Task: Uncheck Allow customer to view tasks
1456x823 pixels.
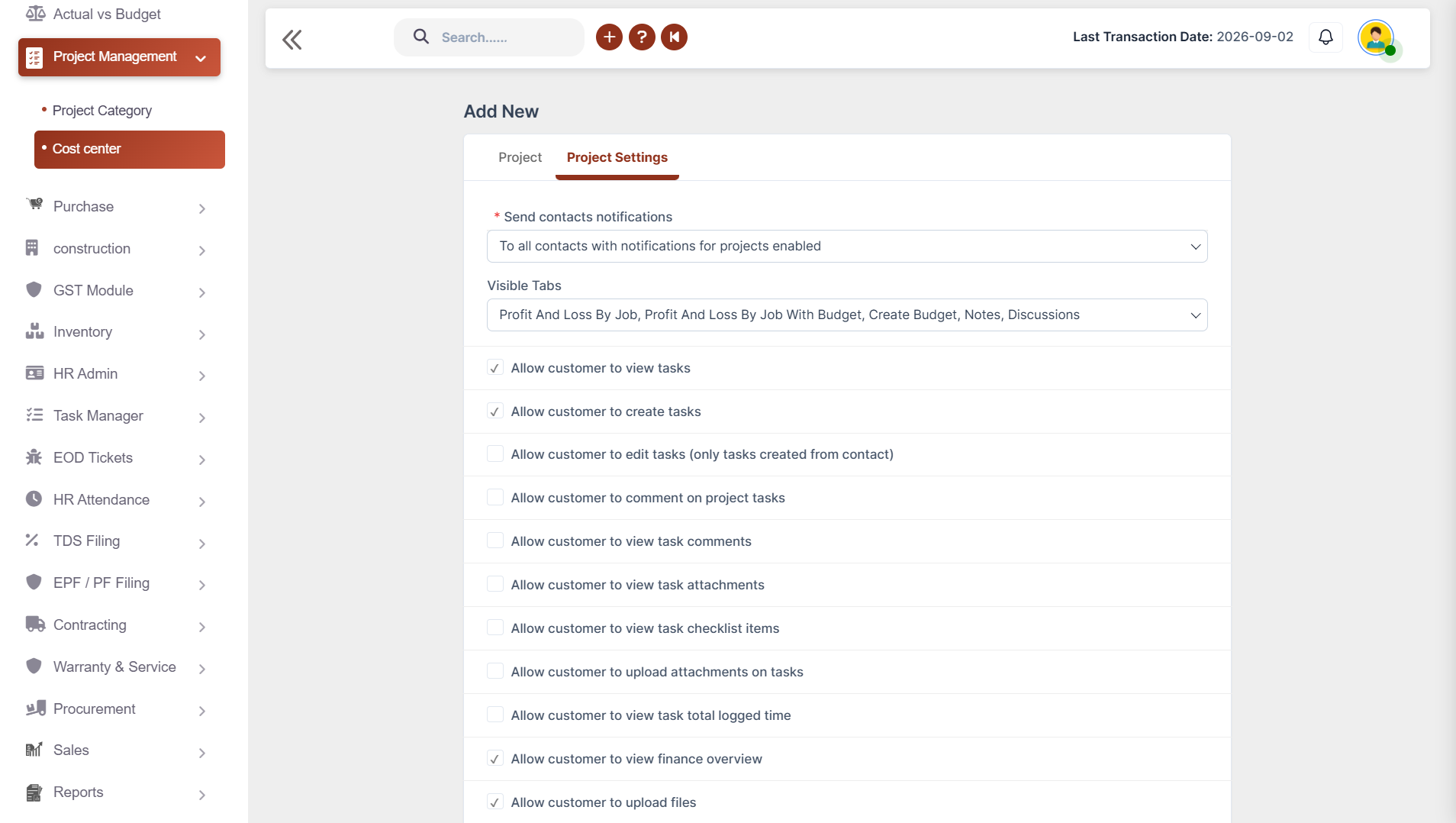Action: pos(494,368)
